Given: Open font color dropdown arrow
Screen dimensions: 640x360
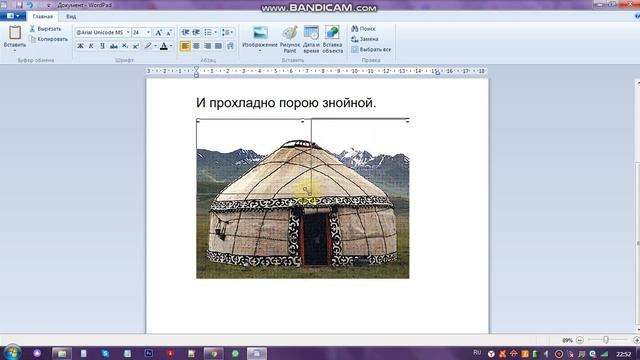Looking at the screenshot, I should pos(171,46).
